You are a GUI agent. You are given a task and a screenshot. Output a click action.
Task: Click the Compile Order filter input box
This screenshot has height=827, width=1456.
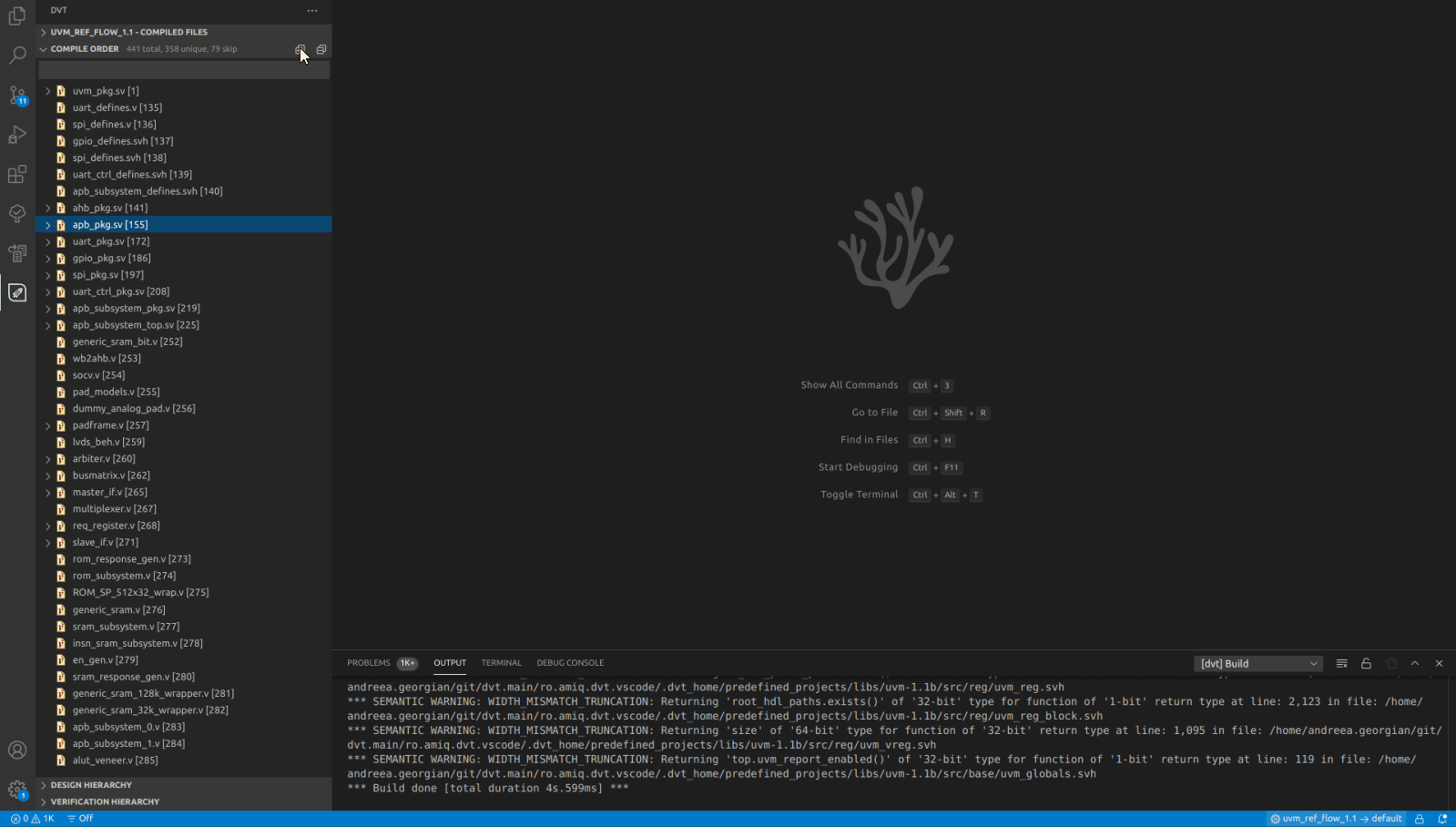click(x=183, y=70)
